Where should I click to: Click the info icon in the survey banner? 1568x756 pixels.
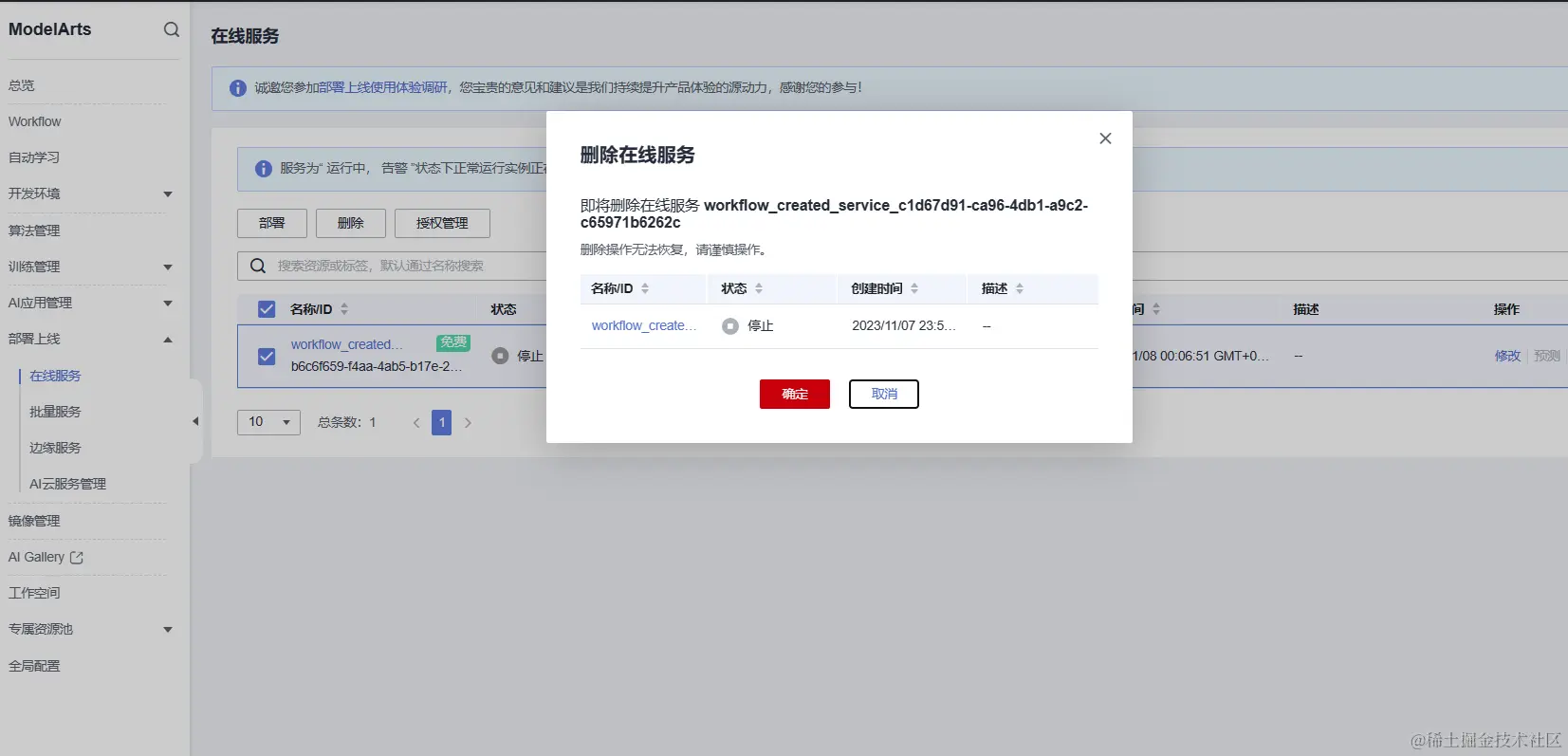coord(238,87)
